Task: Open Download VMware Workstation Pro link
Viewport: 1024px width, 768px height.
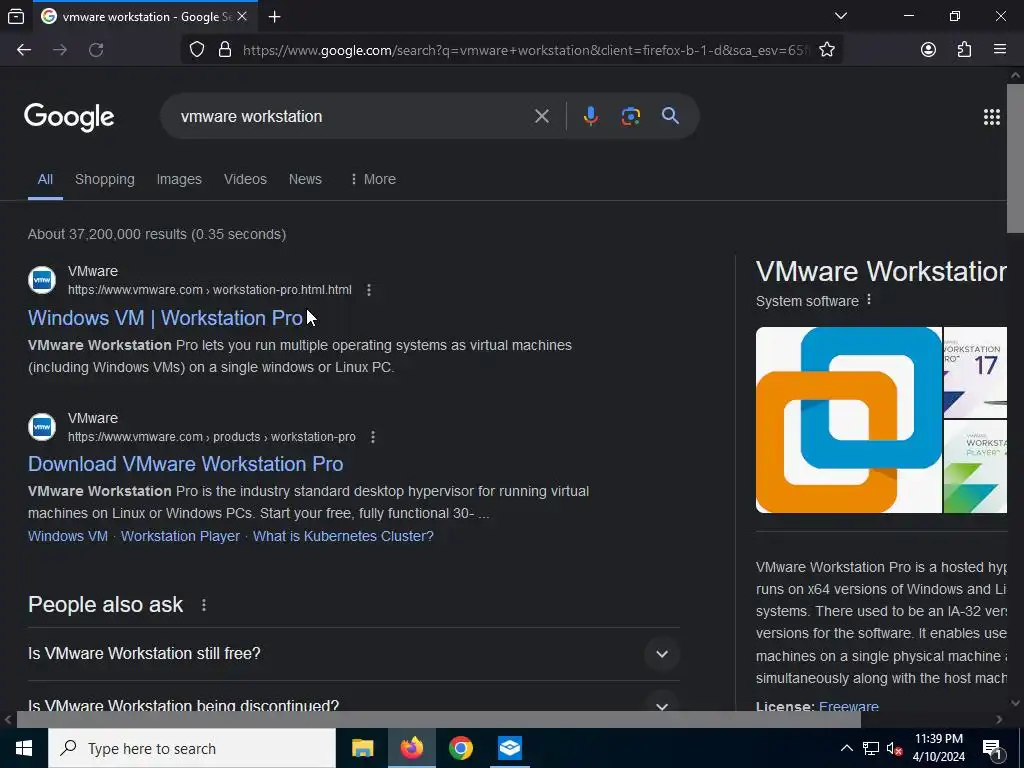Action: (x=185, y=464)
